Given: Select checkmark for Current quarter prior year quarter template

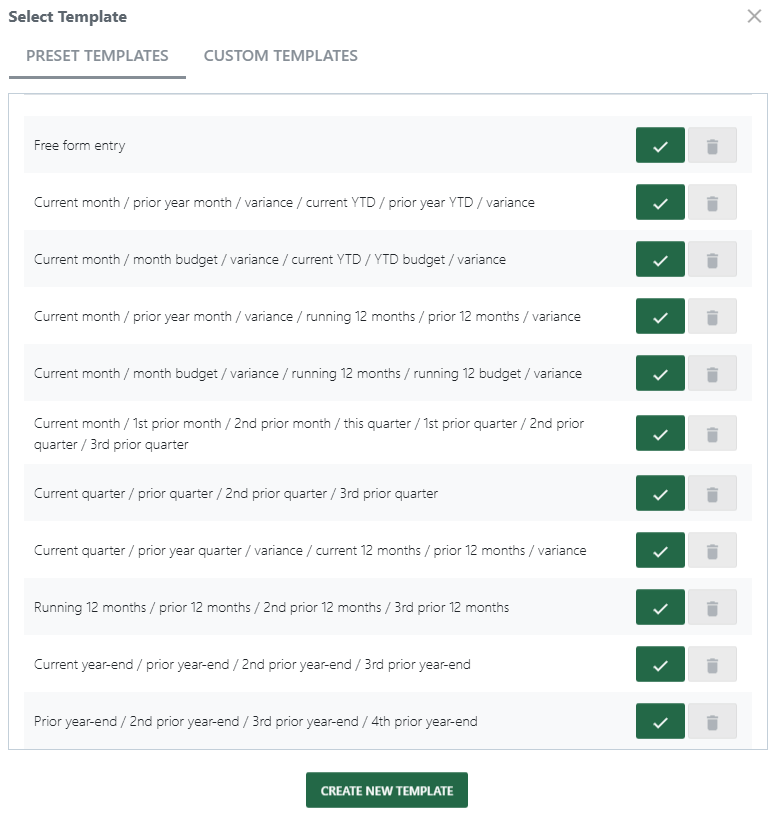Looking at the screenshot, I should (660, 550).
